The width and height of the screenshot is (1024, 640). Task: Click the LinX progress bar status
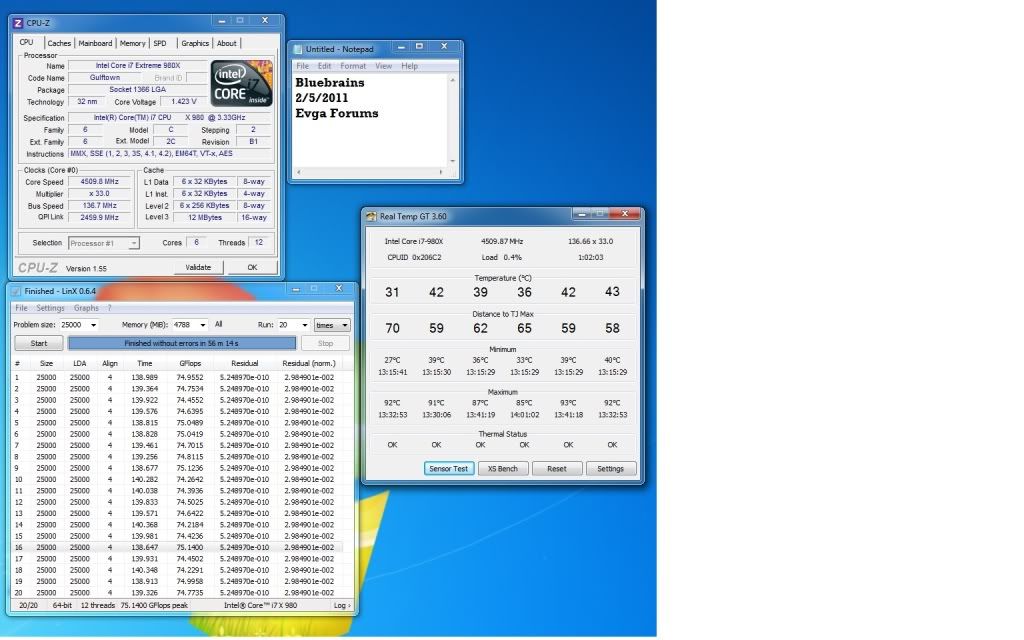182,343
